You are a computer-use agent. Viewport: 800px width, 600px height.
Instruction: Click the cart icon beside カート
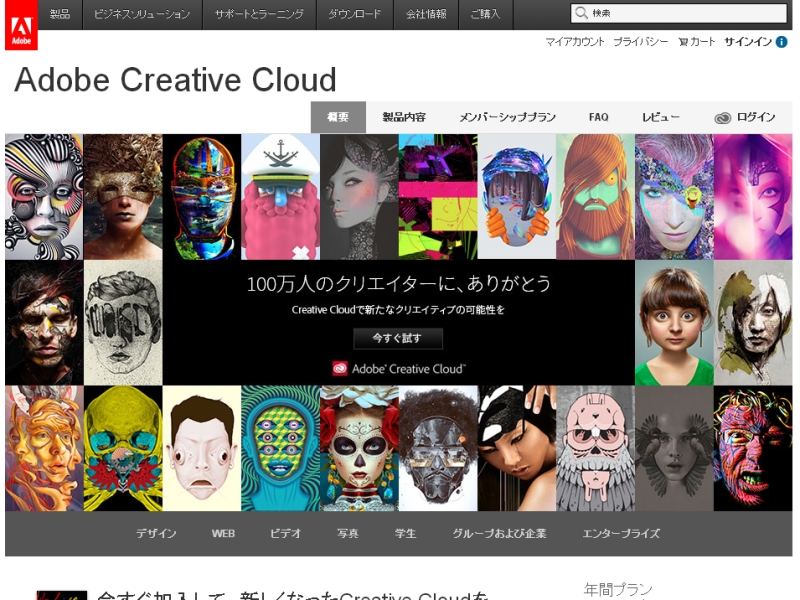point(683,42)
